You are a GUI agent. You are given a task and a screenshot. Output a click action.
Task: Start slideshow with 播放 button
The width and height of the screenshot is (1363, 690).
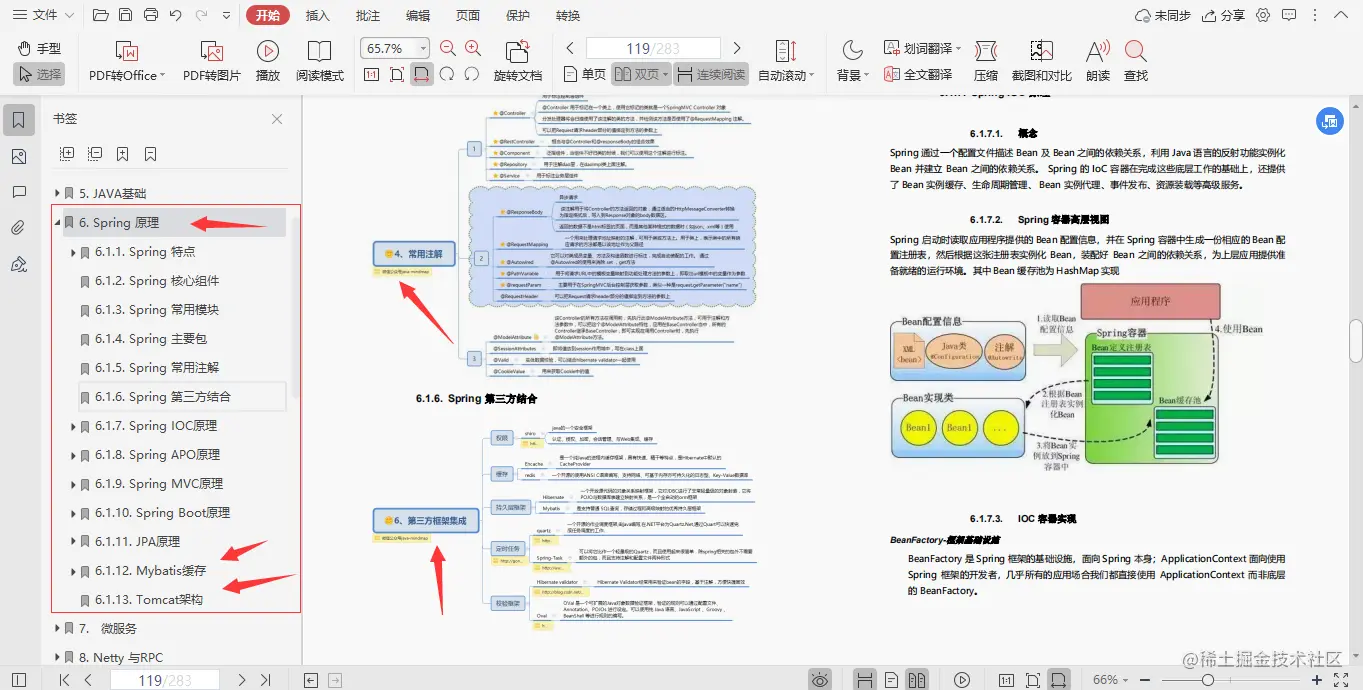[x=268, y=60]
